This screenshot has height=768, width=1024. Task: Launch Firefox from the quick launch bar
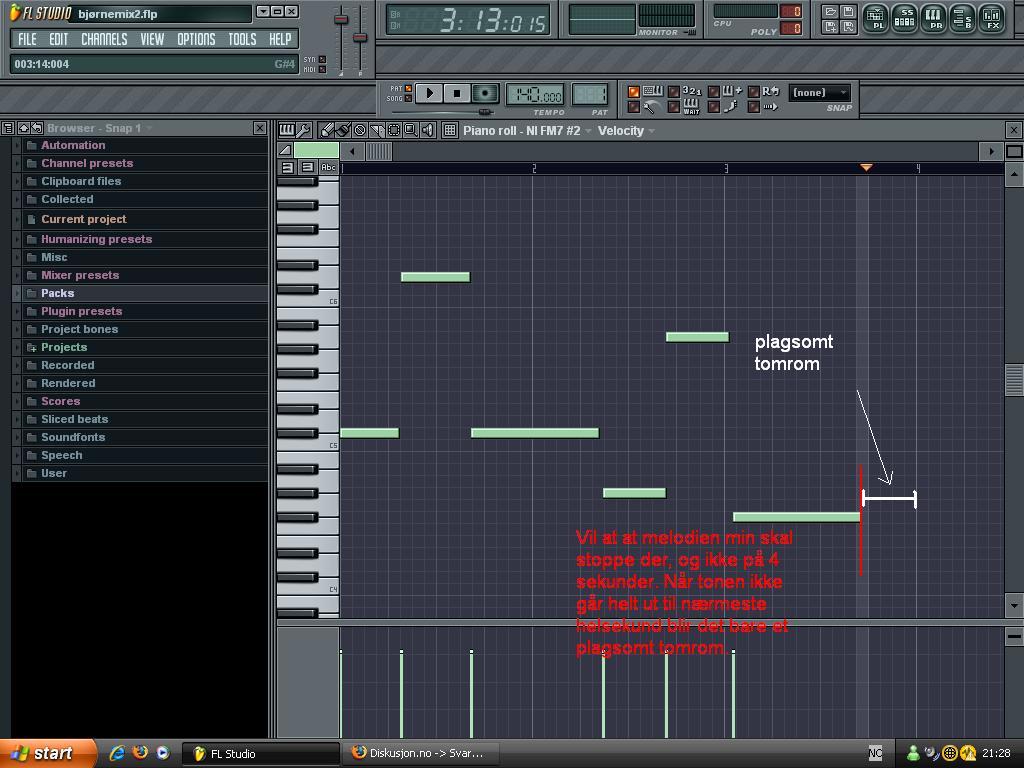pos(140,752)
